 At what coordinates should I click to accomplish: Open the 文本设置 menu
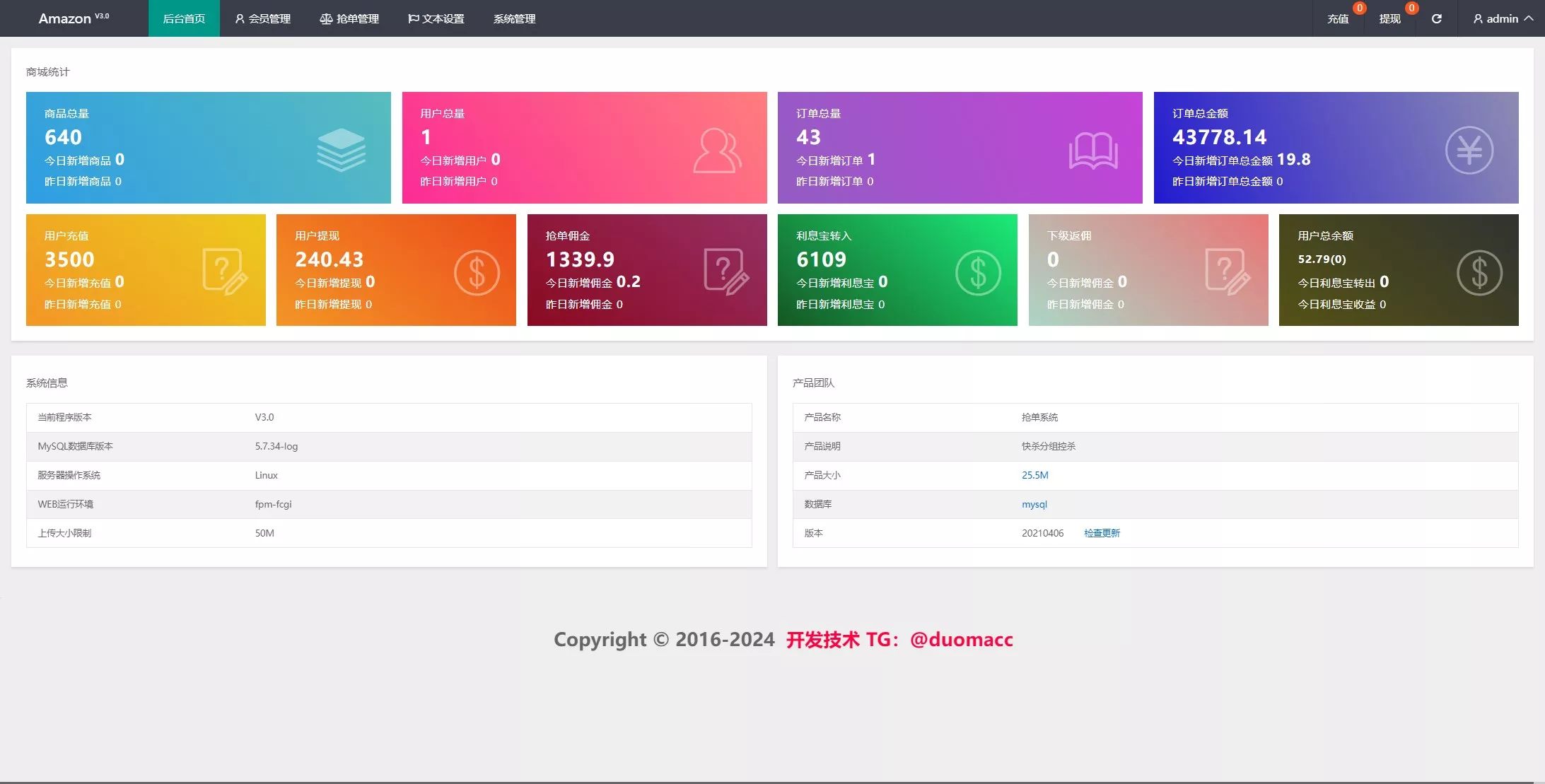tap(436, 18)
